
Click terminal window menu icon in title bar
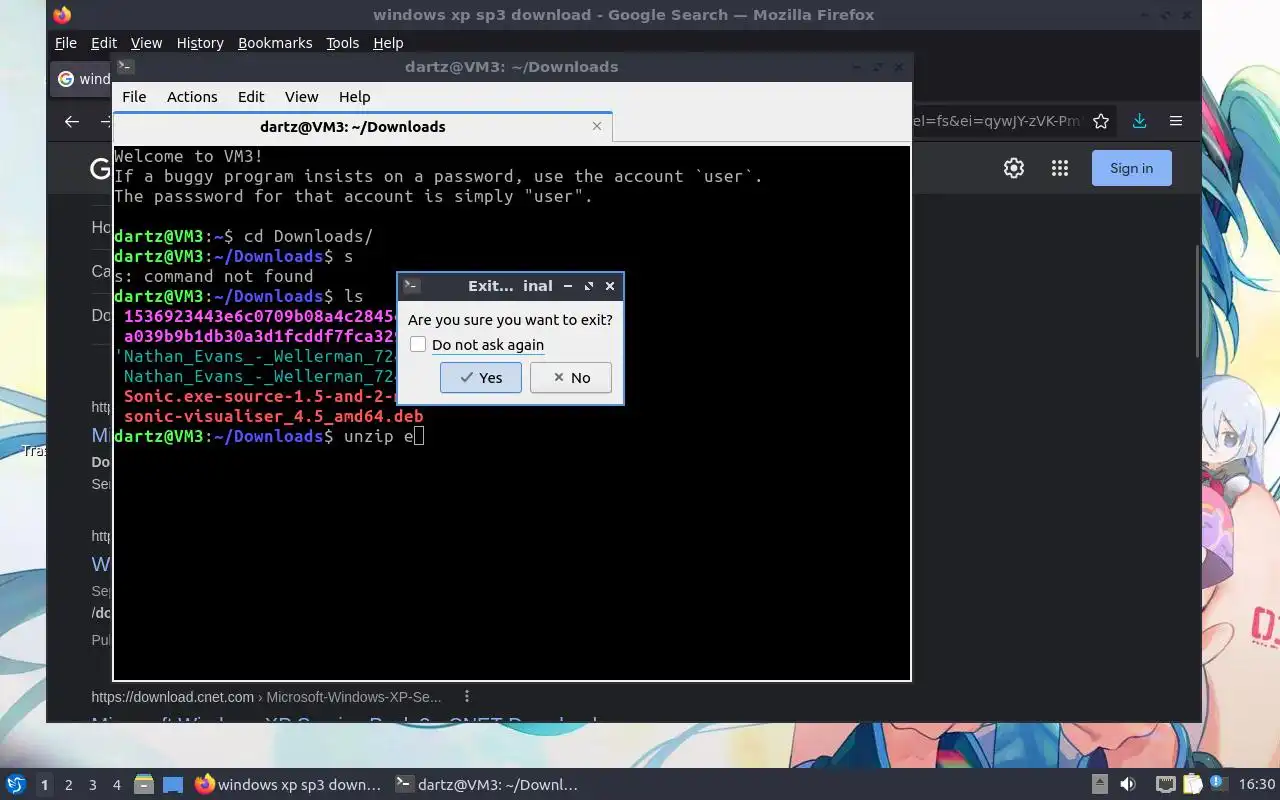(x=125, y=67)
